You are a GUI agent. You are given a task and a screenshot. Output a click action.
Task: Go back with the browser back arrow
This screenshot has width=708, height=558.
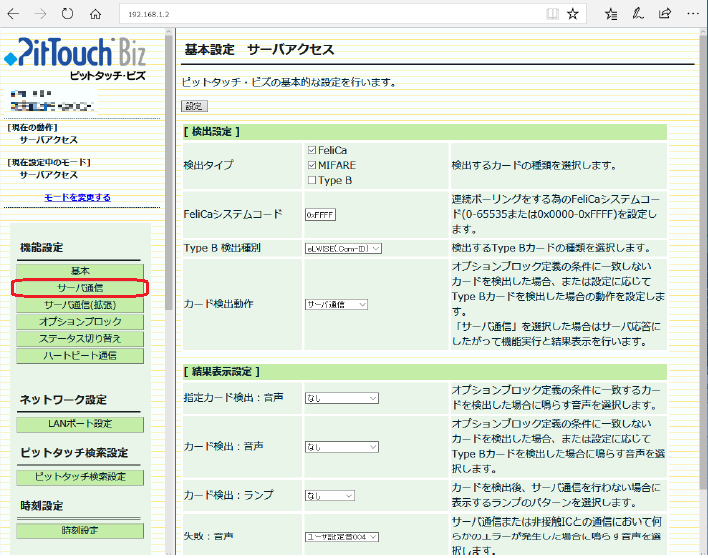(x=14, y=14)
